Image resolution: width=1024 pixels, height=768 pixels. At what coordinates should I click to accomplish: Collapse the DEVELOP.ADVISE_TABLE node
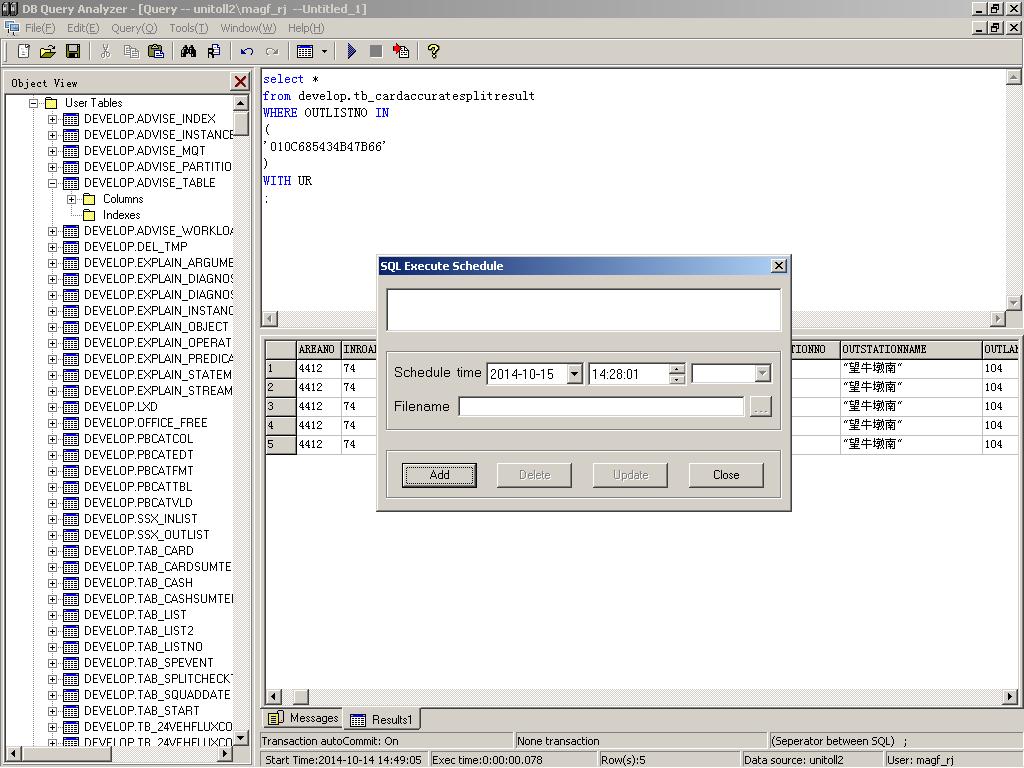52,183
